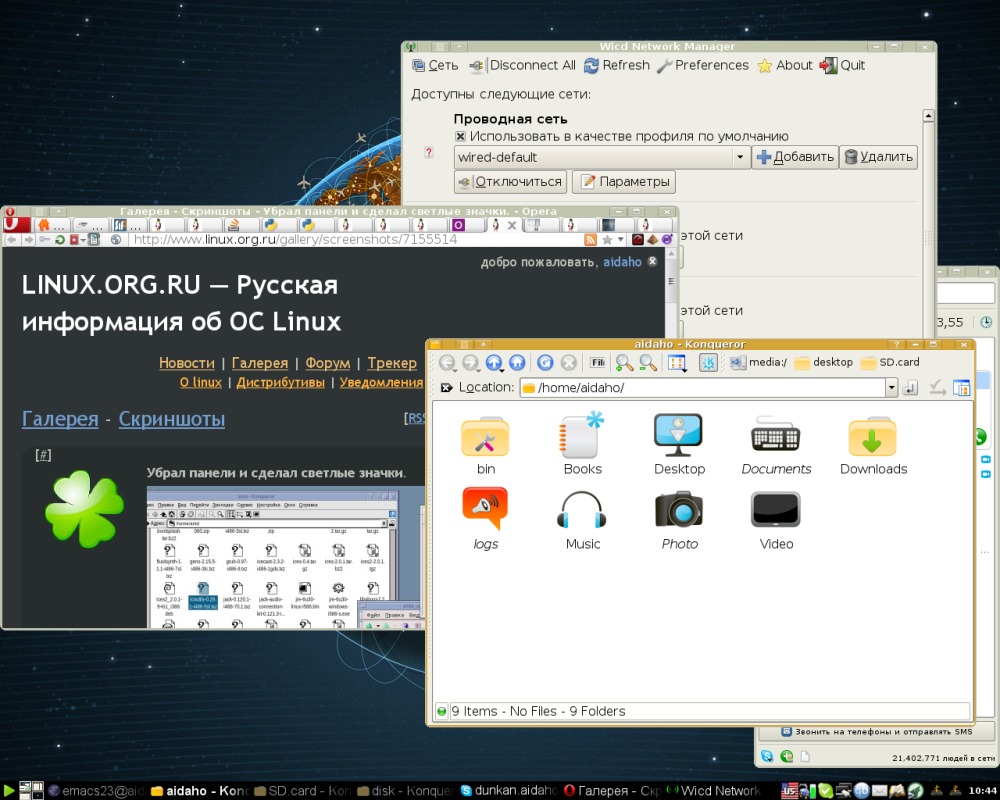Click the Отключиться button

(510, 182)
